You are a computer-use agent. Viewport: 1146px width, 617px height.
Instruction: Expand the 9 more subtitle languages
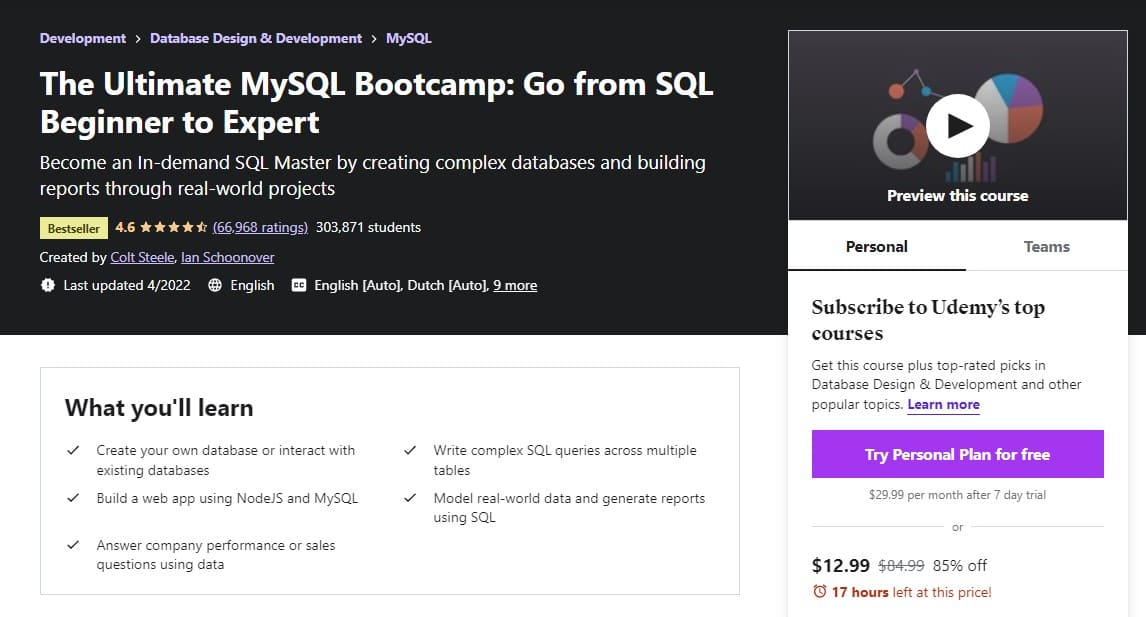click(515, 285)
